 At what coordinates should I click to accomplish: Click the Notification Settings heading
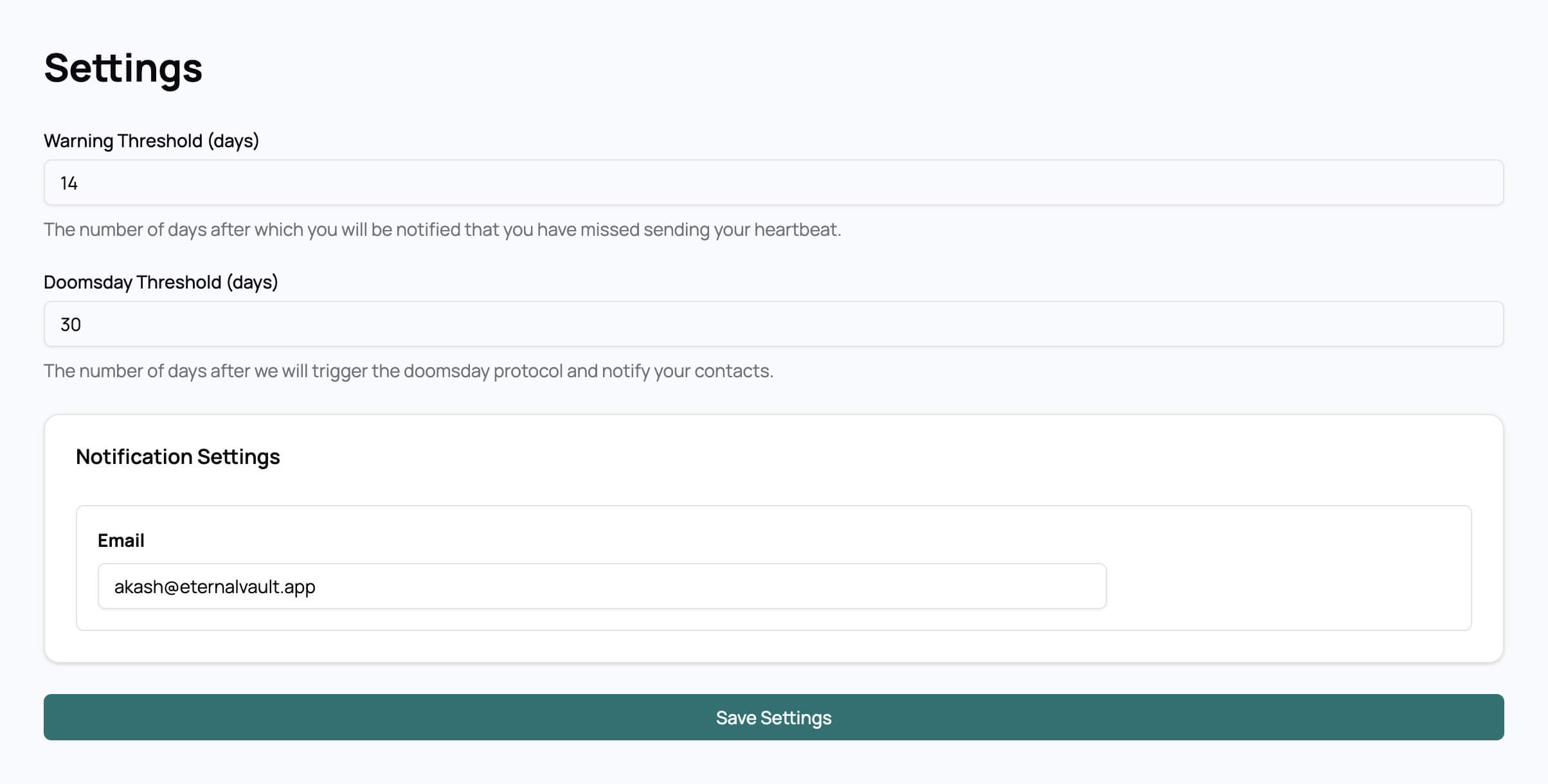click(178, 456)
